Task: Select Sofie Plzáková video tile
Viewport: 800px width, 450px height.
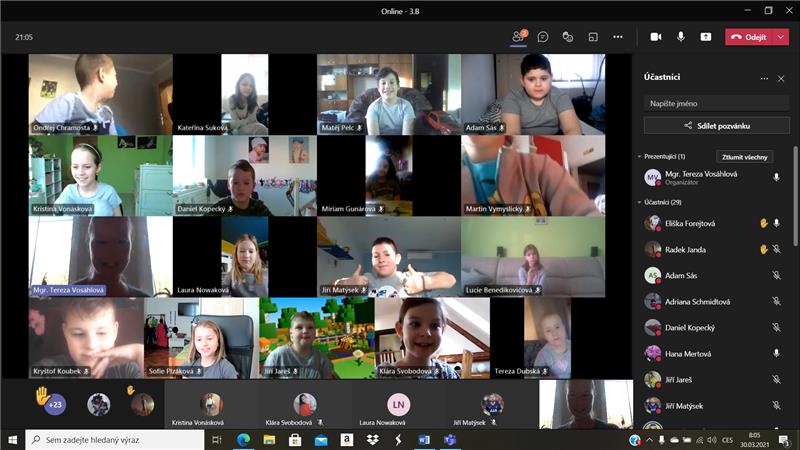Action: click(x=202, y=338)
